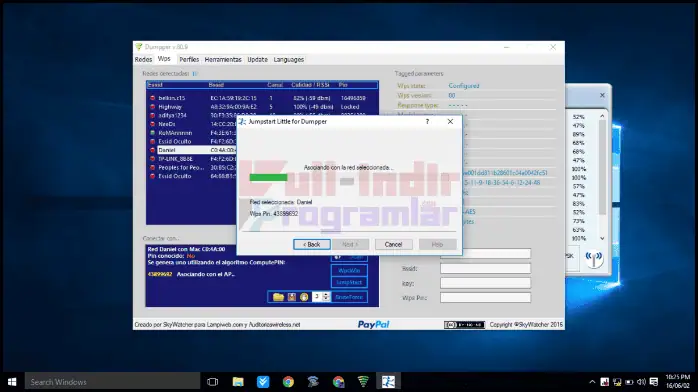Click the Windows Start button
The width and height of the screenshot is (698, 392).
tap(12, 382)
